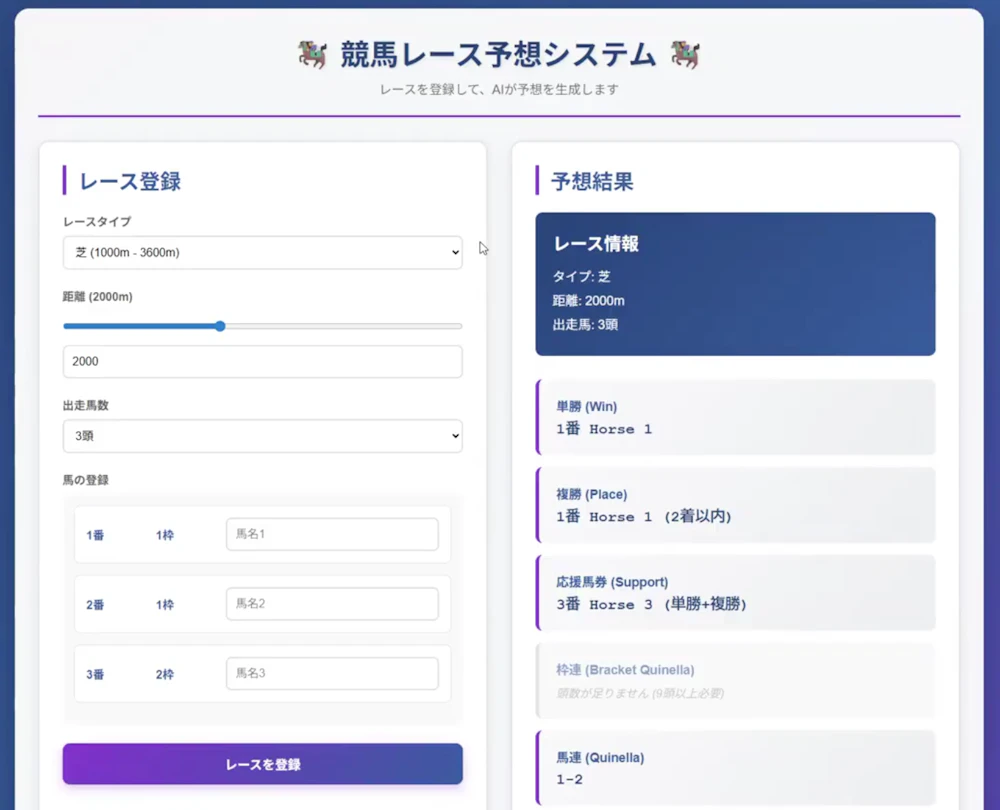Open the レースタイプ dropdown
Screen dimensions: 1000x810
(262, 253)
